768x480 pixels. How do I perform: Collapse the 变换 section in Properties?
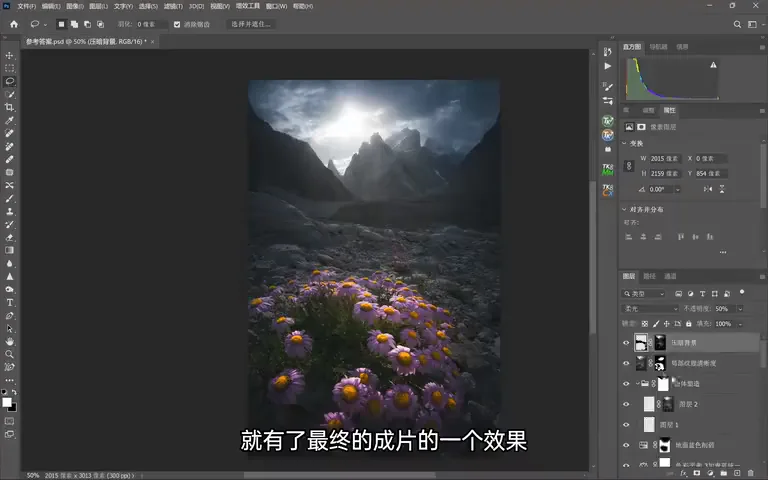624,144
